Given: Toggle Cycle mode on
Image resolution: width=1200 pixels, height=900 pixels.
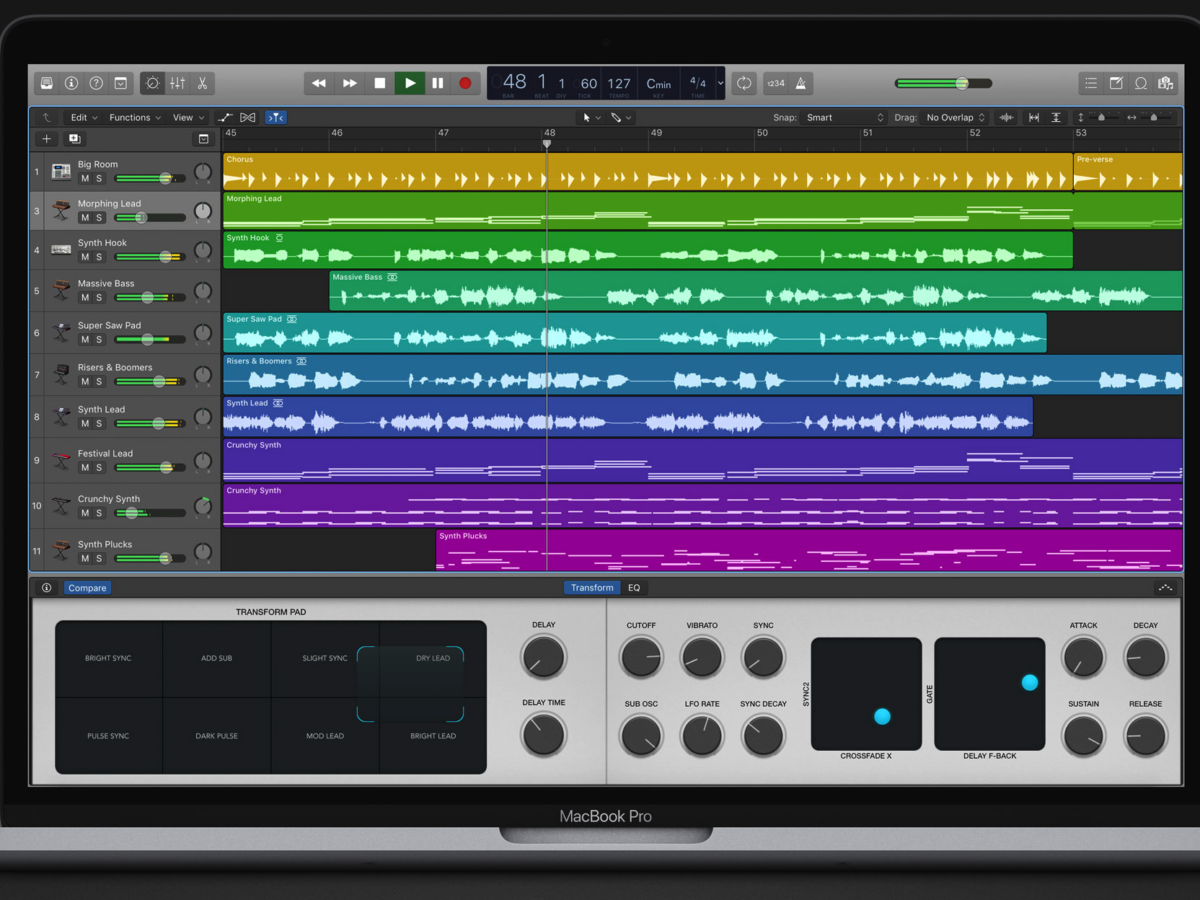Looking at the screenshot, I should coord(743,83).
